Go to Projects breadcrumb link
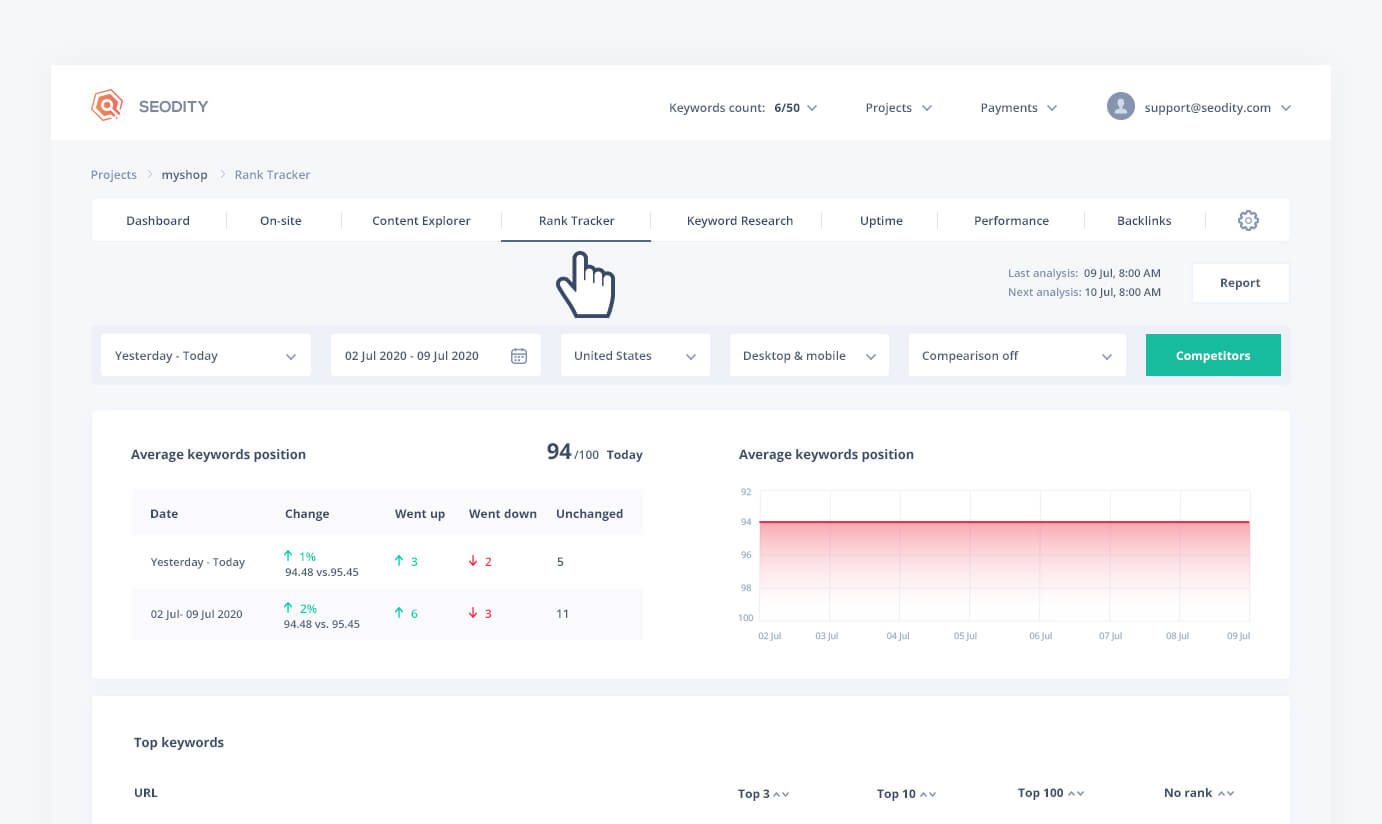Image resolution: width=1382 pixels, height=824 pixels. [113, 175]
